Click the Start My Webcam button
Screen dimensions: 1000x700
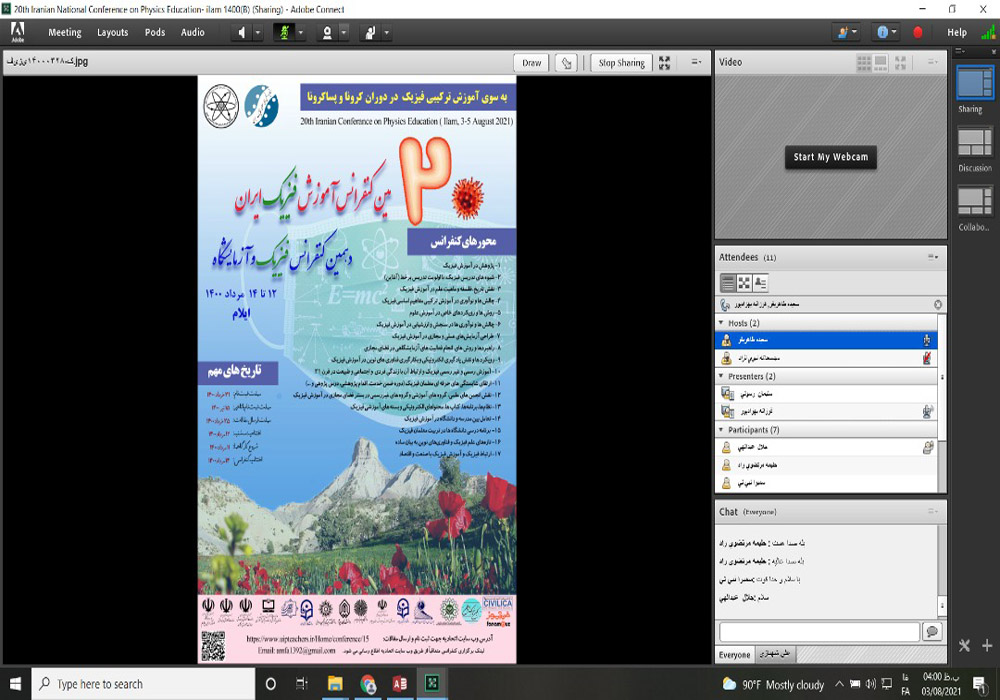pos(831,157)
